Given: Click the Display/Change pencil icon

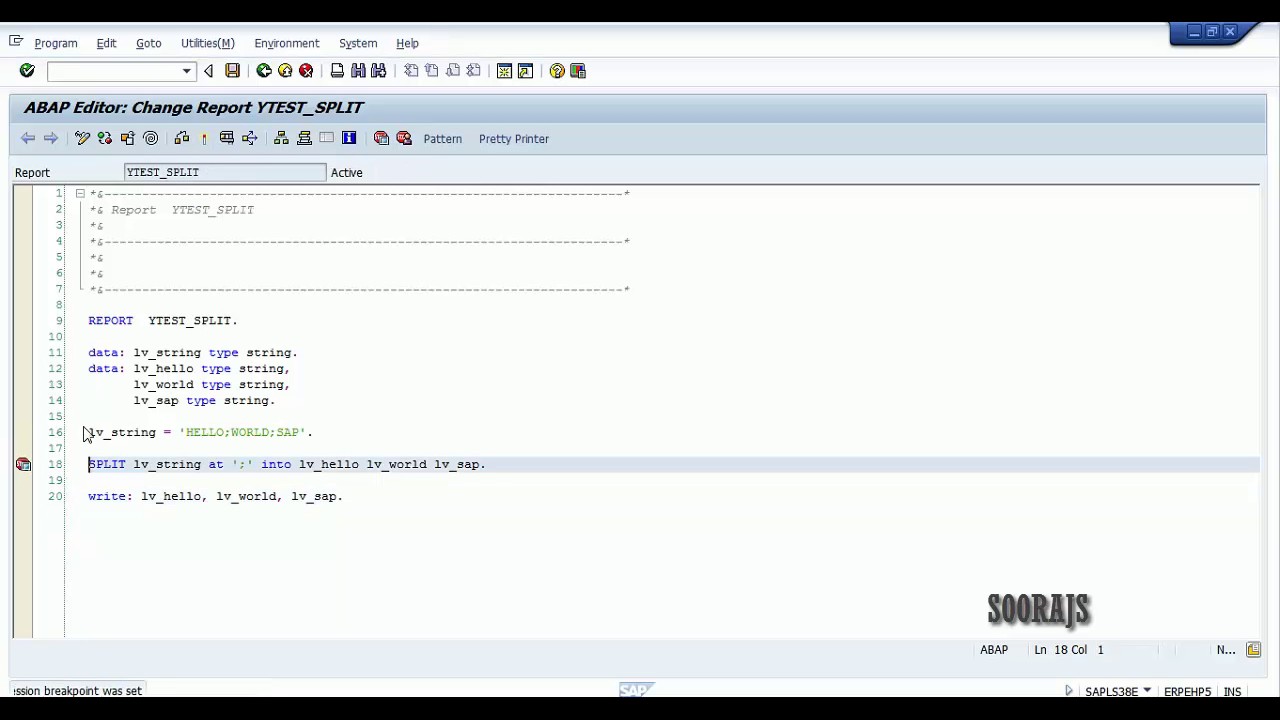Looking at the screenshot, I should [x=83, y=138].
